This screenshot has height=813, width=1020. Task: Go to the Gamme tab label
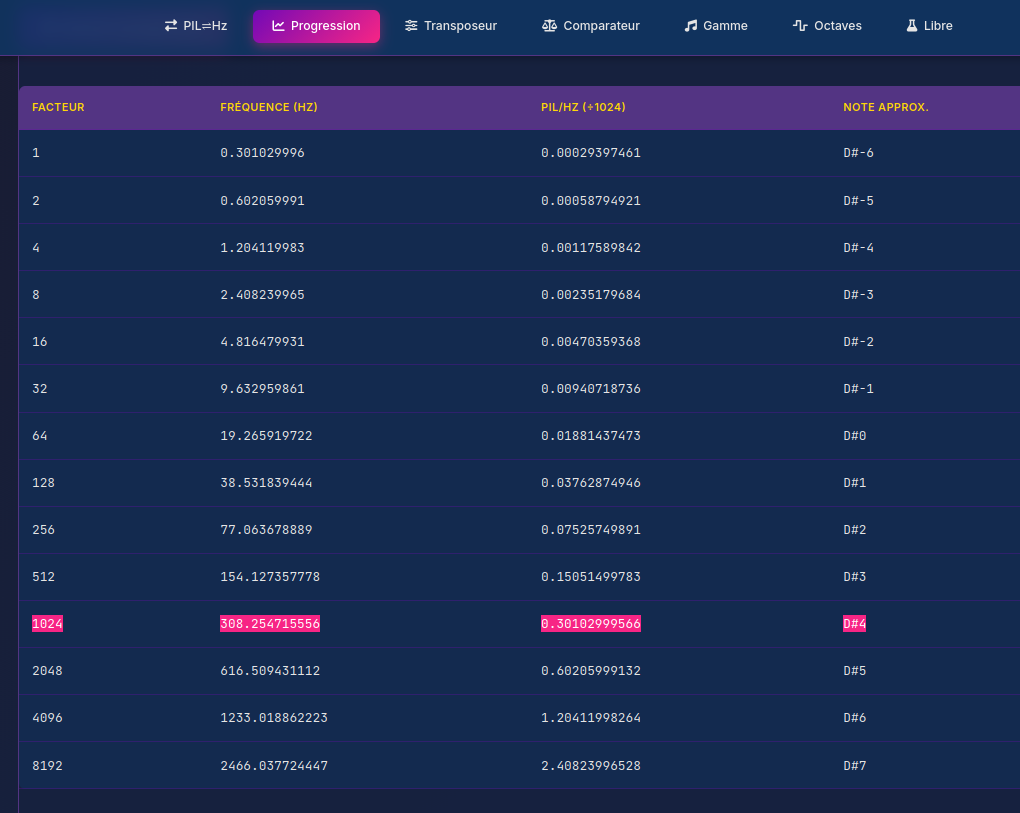pos(725,26)
